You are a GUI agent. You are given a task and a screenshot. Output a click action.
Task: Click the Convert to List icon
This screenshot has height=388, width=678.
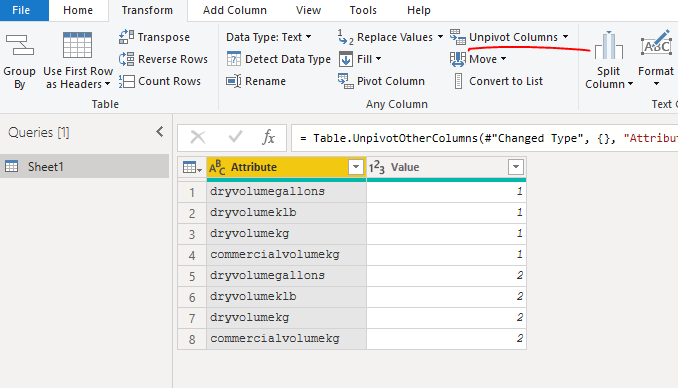pyautogui.click(x=458, y=81)
